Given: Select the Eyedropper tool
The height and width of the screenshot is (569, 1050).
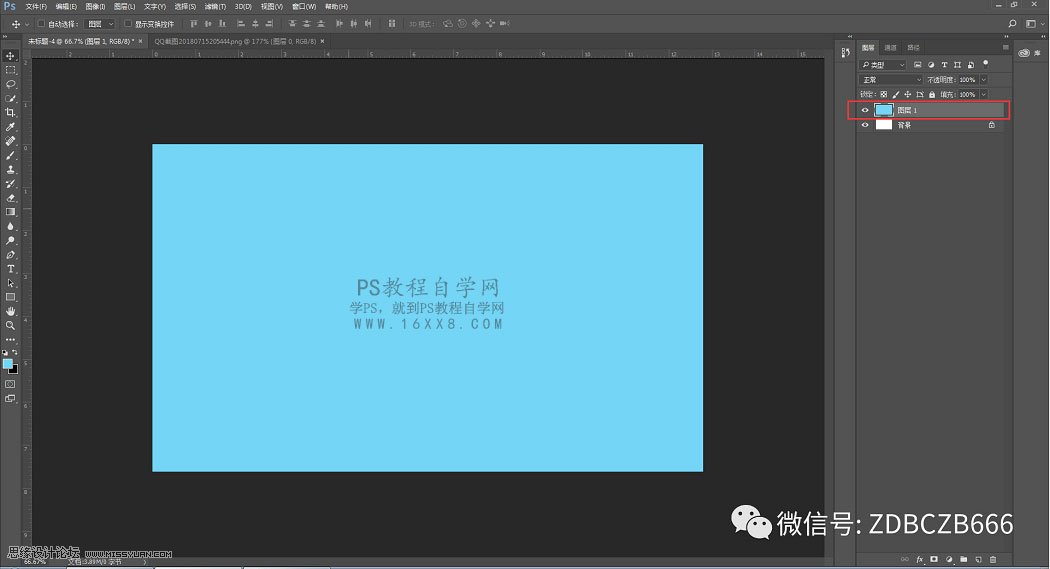Looking at the screenshot, I should (10, 127).
